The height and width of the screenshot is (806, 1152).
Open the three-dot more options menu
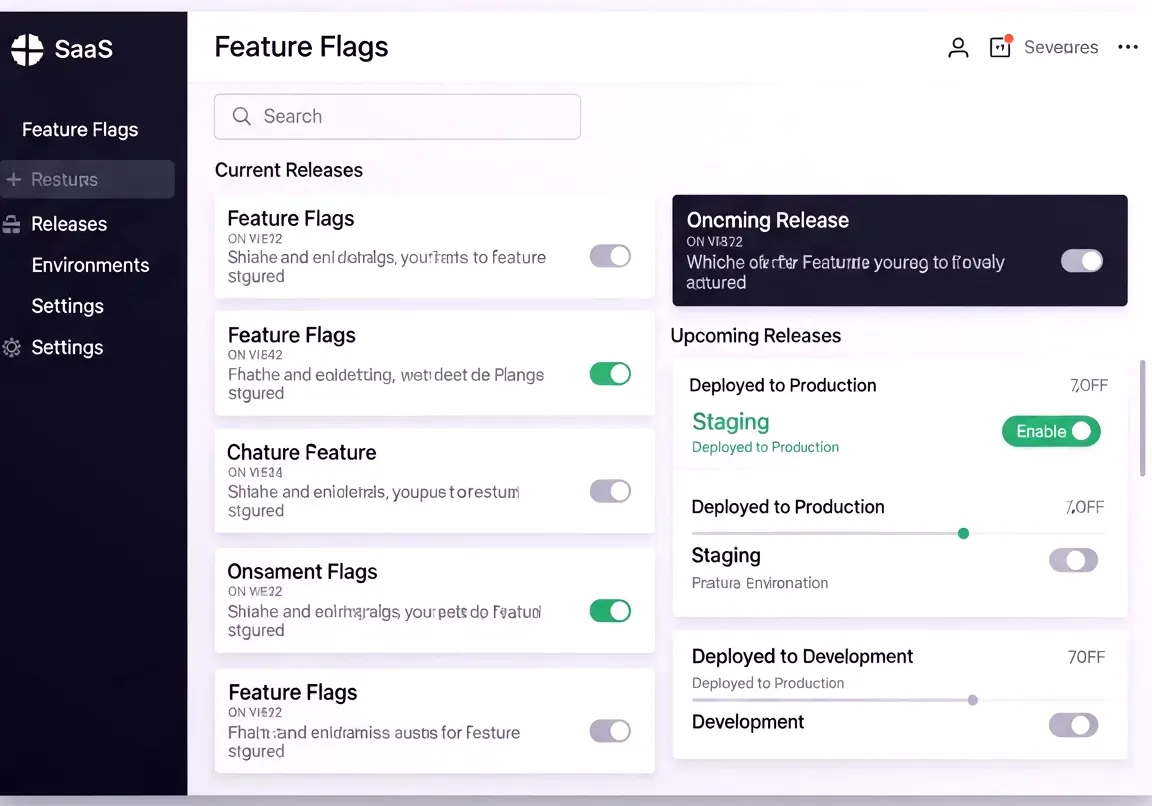pos(1128,47)
